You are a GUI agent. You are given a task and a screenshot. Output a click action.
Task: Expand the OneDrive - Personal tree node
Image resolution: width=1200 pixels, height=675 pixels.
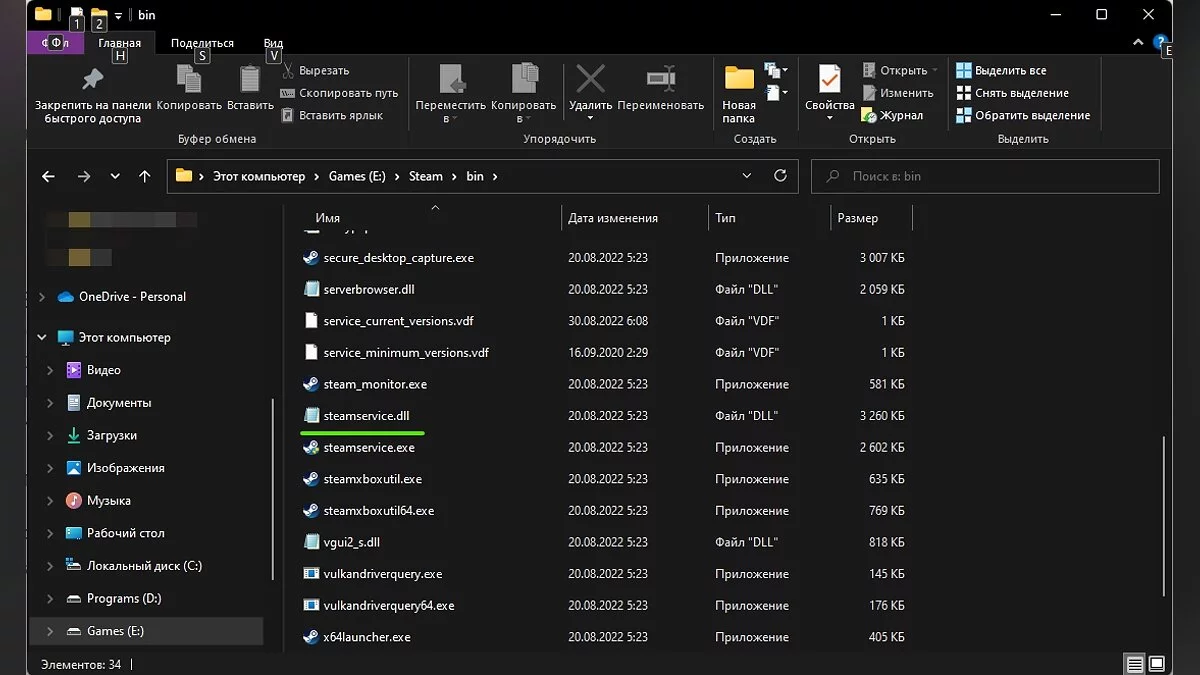click(x=42, y=297)
